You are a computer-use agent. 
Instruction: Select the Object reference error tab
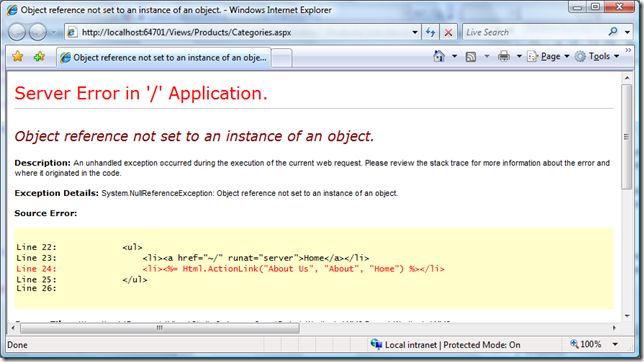pyautogui.click(x=163, y=58)
